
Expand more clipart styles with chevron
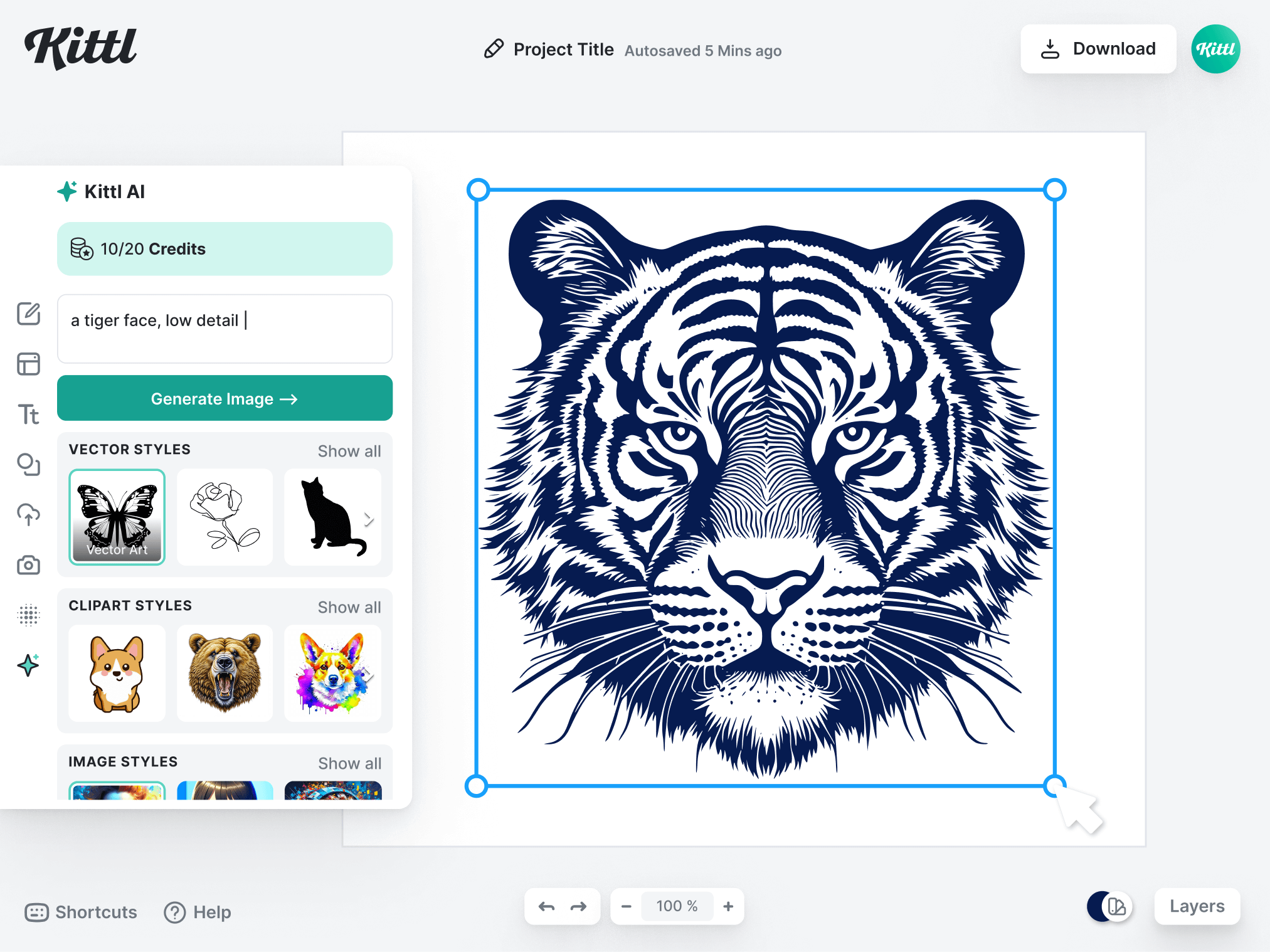pos(369,675)
